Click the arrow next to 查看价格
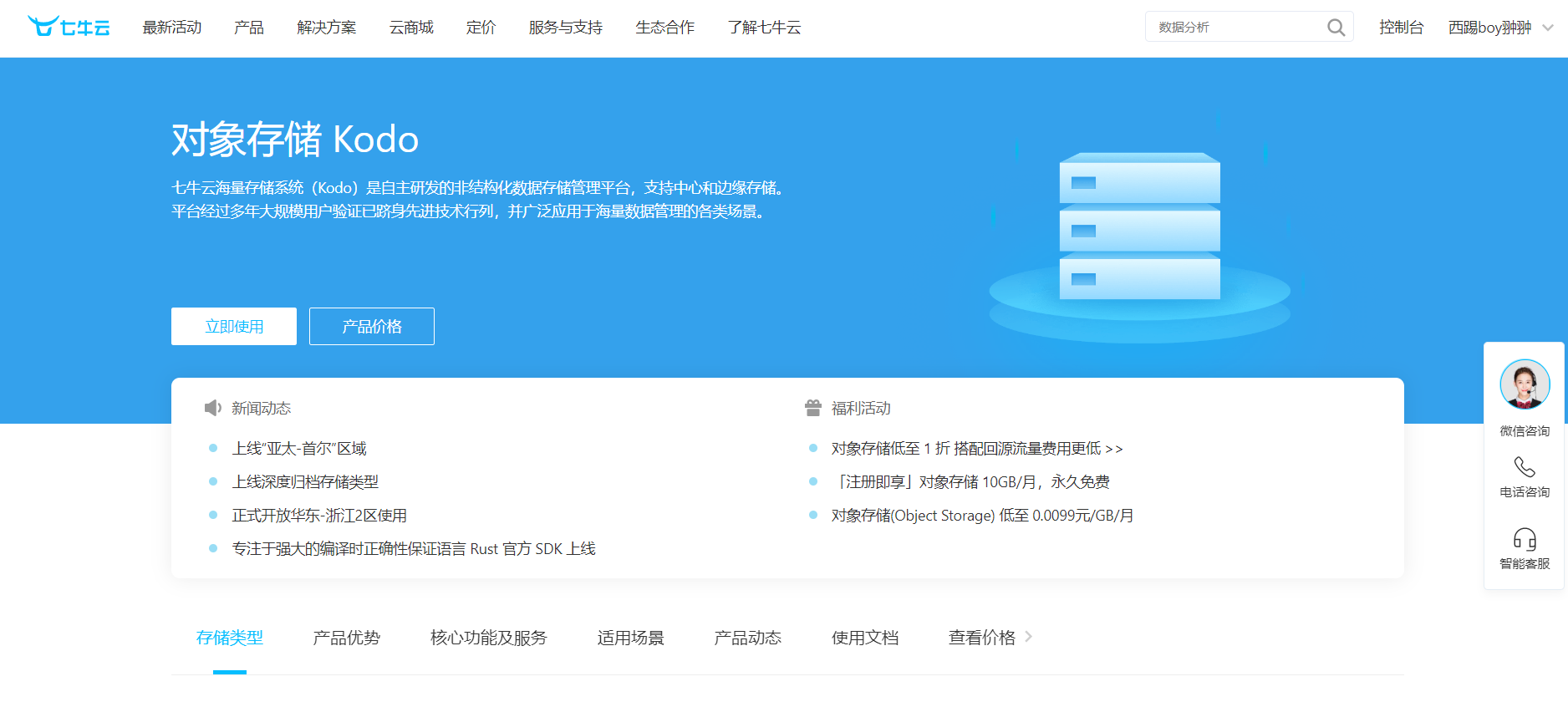1568x707 pixels. (1029, 637)
